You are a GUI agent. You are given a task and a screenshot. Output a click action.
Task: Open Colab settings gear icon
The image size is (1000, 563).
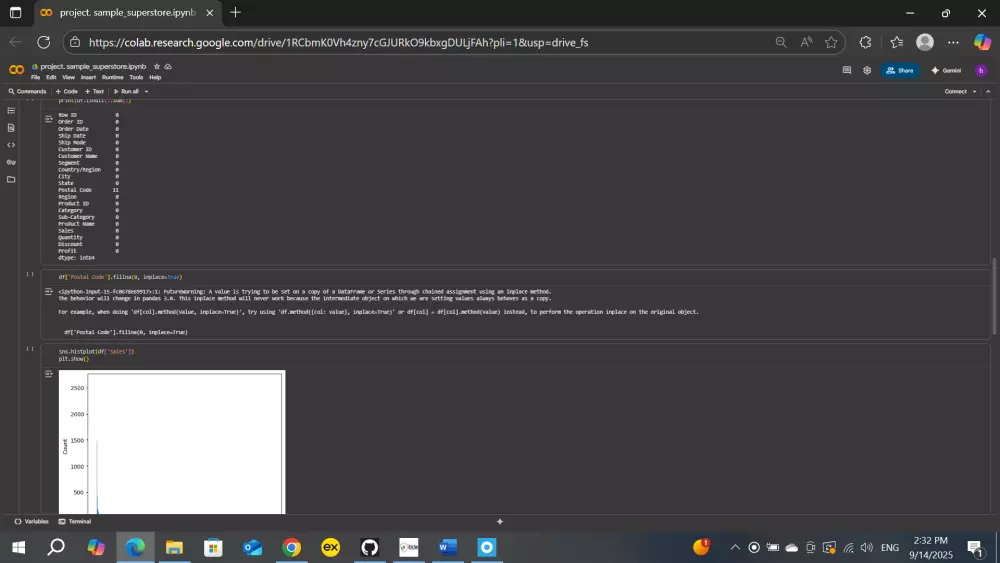coord(867,70)
